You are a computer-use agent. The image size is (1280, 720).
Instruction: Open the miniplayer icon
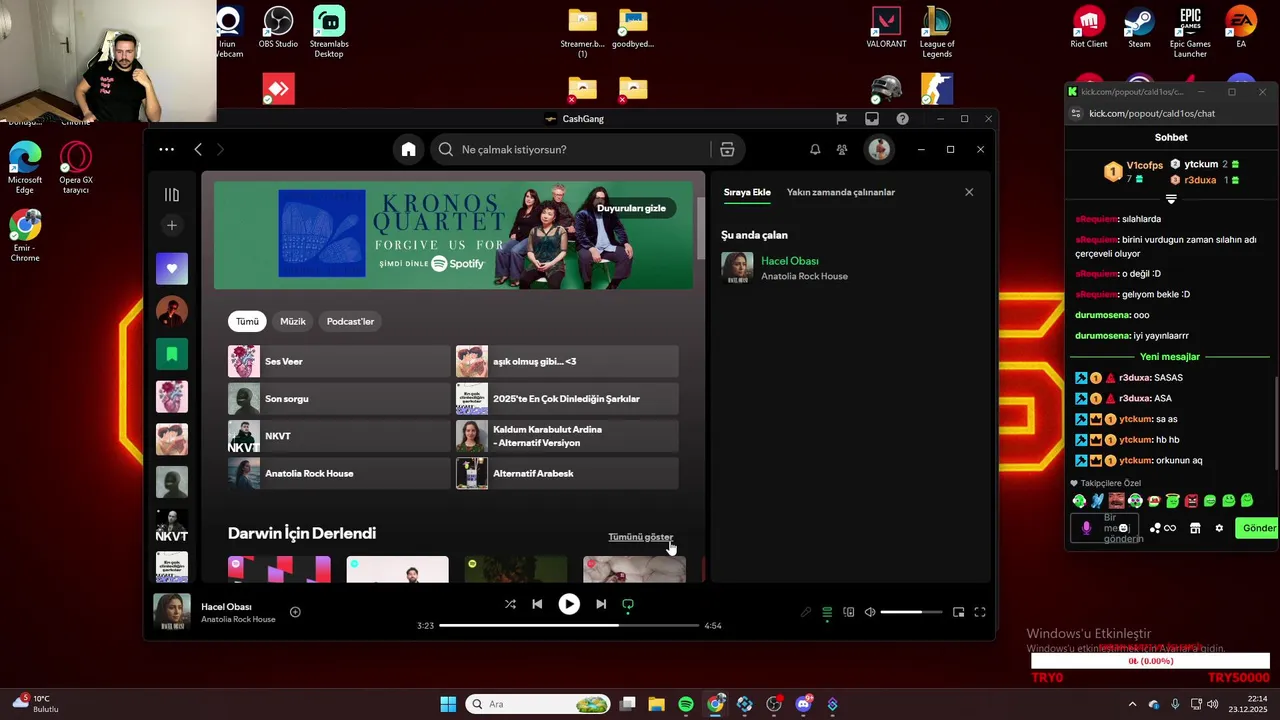[x=958, y=612]
